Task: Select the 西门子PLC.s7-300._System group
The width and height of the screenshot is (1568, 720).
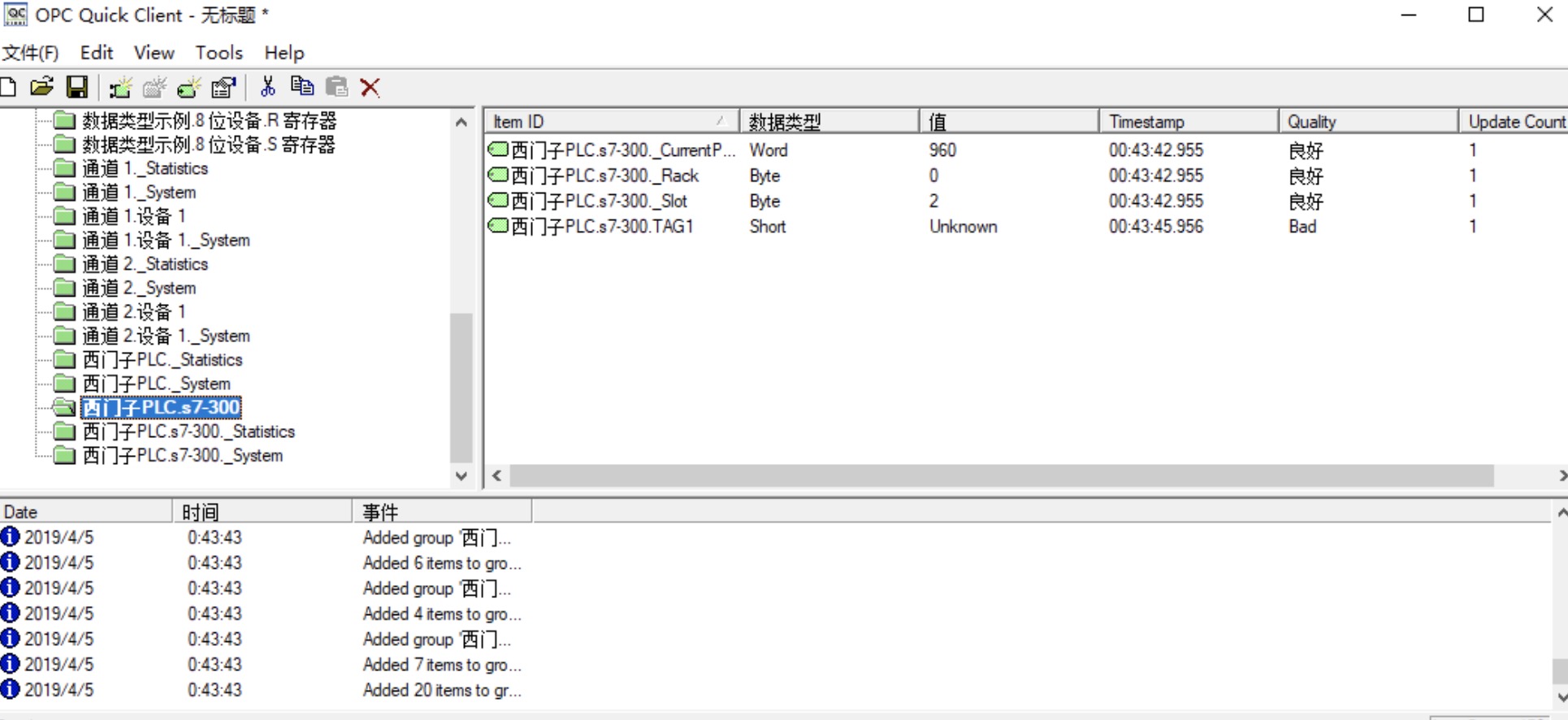Action: coord(183,455)
